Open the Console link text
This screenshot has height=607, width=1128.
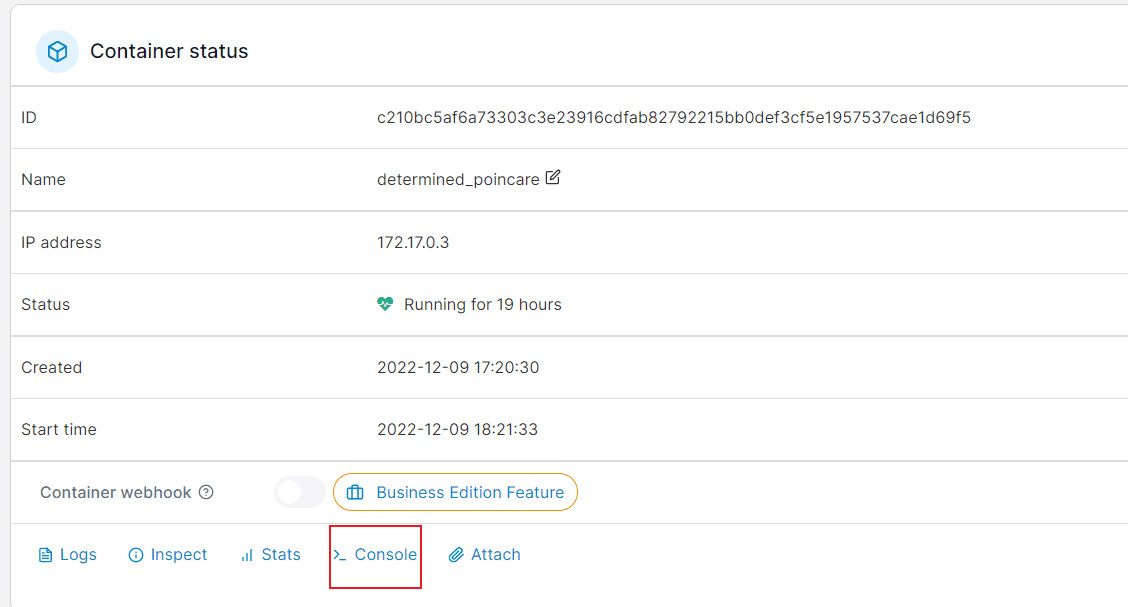pyautogui.click(x=386, y=554)
